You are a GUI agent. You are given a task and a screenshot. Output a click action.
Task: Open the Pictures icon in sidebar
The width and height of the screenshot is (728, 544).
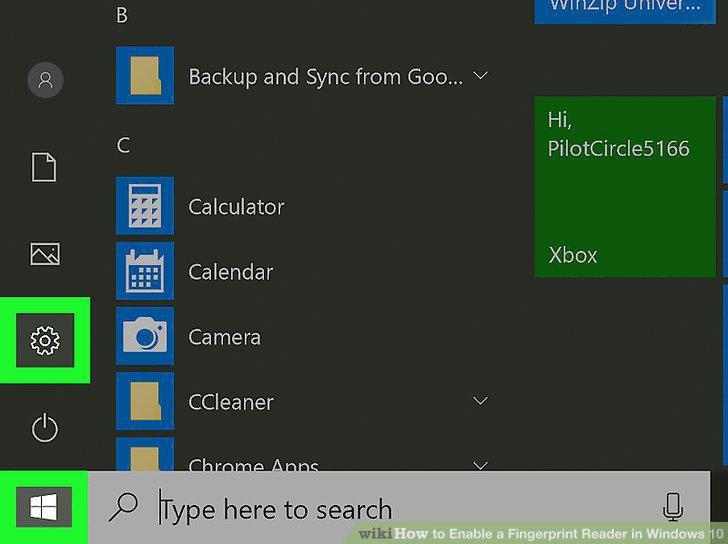click(x=45, y=254)
